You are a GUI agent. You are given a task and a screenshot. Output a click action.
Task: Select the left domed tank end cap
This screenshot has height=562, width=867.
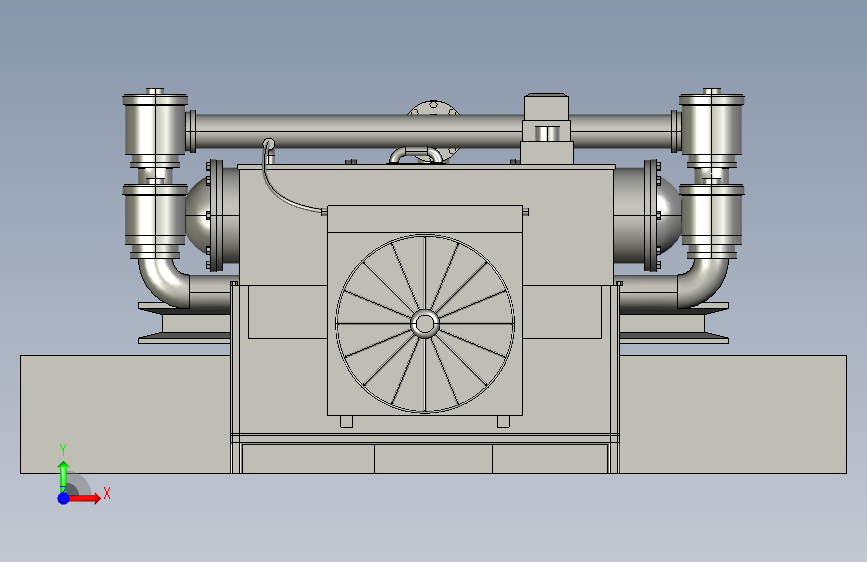point(196,216)
